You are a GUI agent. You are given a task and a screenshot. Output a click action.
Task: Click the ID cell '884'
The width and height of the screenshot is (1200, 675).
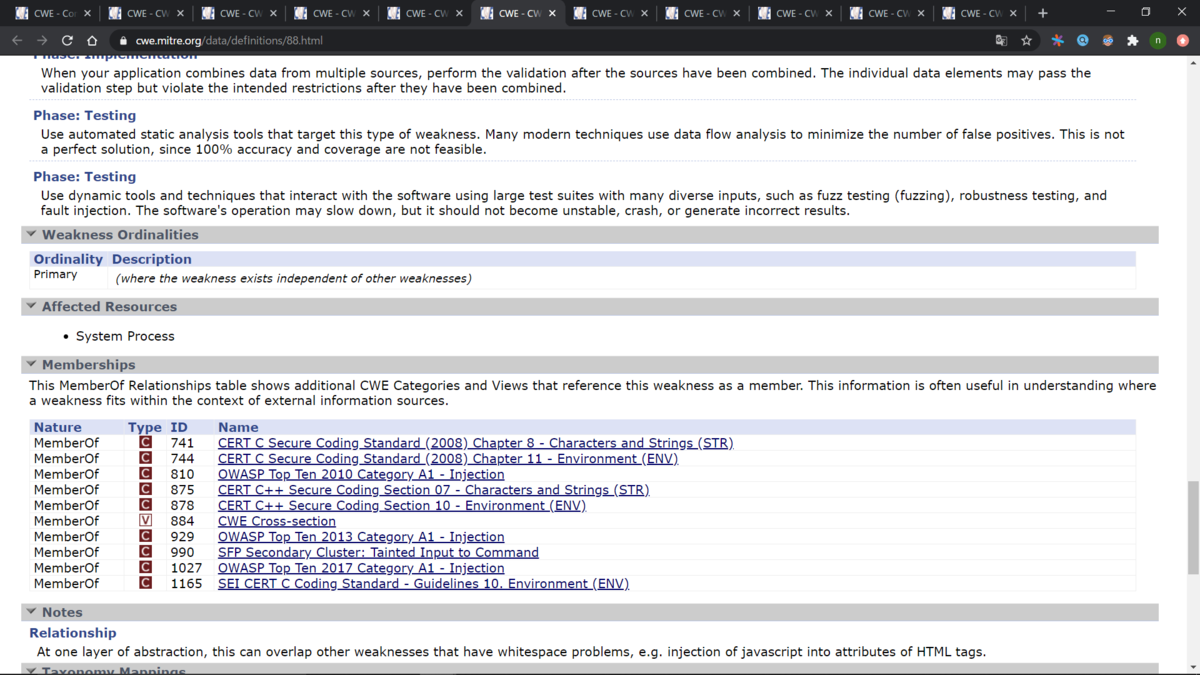(x=182, y=521)
